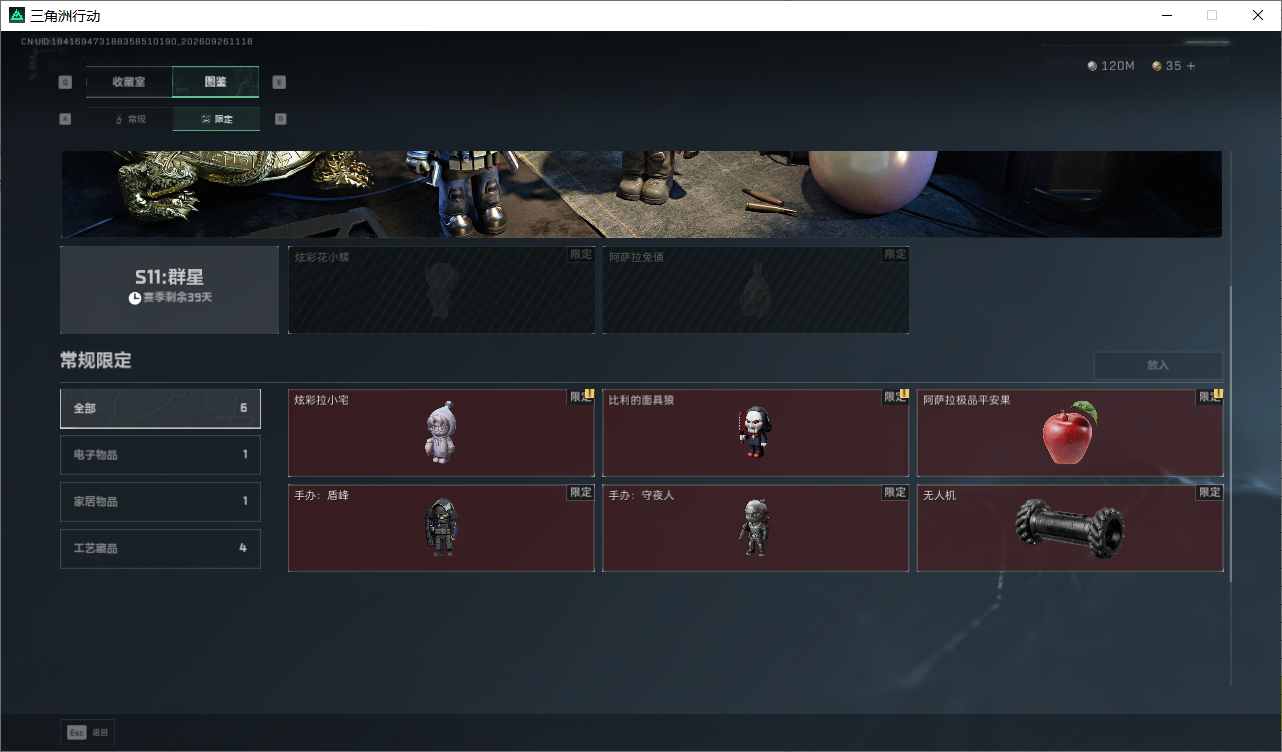Select the 手办：守夜人 figure card

click(756, 528)
